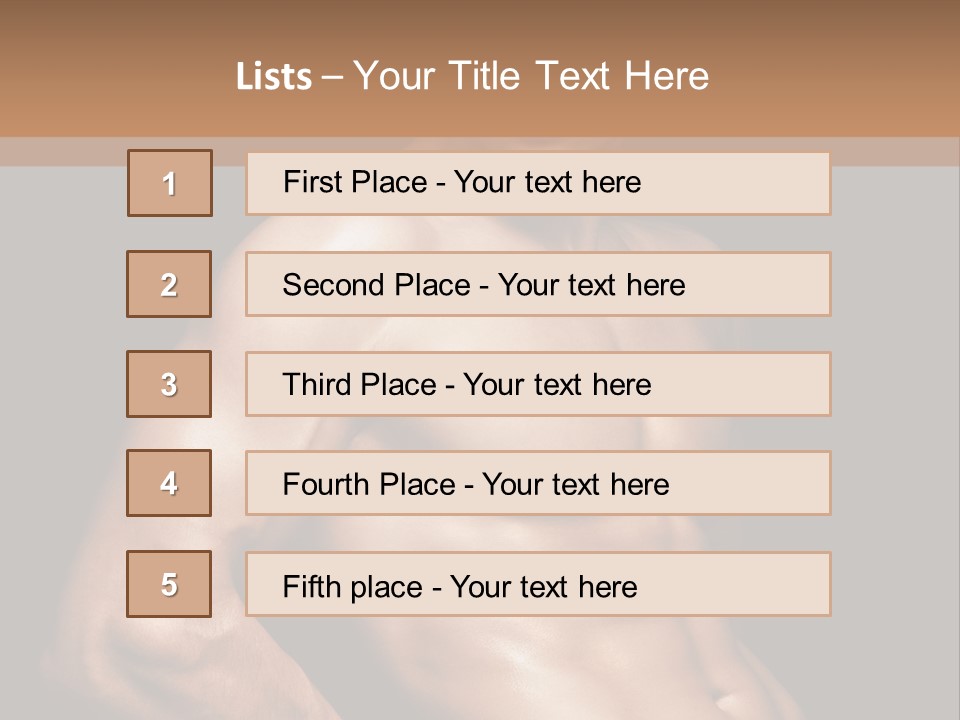Click the word "First" in the top list item
This screenshot has height=720, width=960.
(x=311, y=182)
